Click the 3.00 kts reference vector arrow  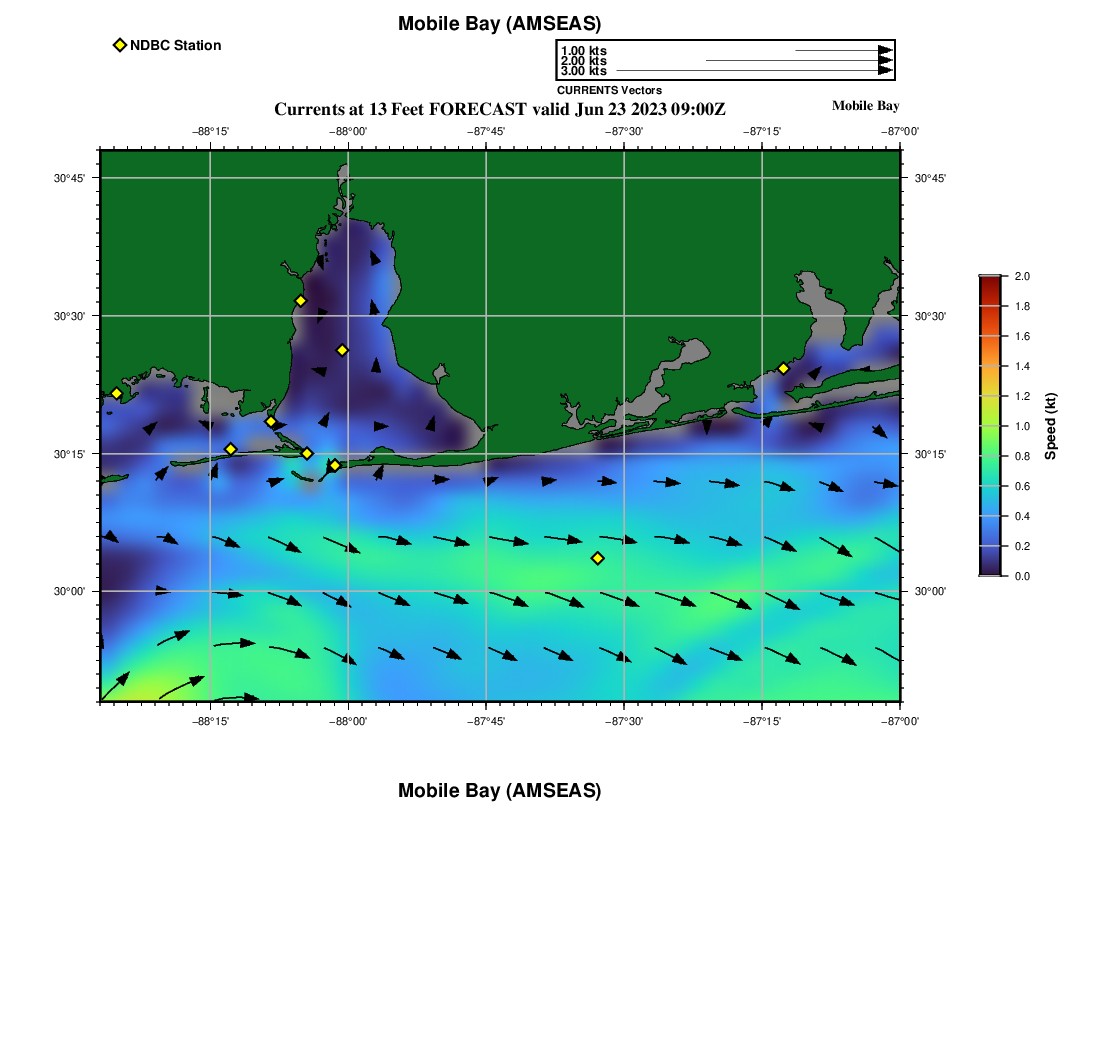[752, 71]
